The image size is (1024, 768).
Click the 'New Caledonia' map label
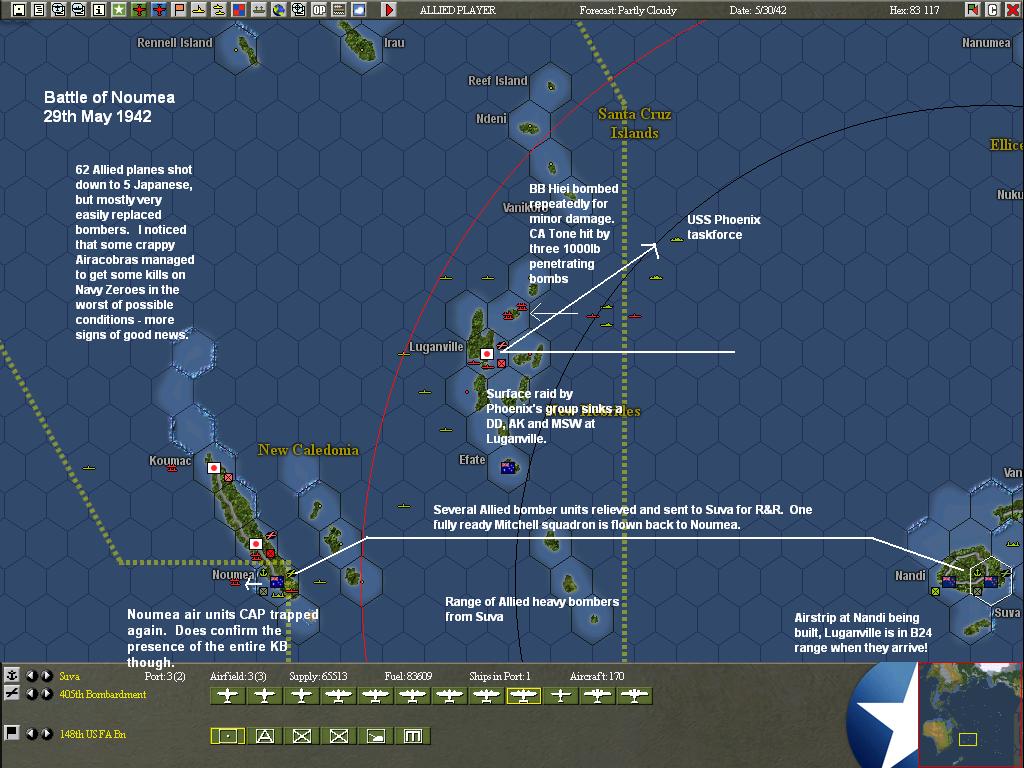point(308,449)
